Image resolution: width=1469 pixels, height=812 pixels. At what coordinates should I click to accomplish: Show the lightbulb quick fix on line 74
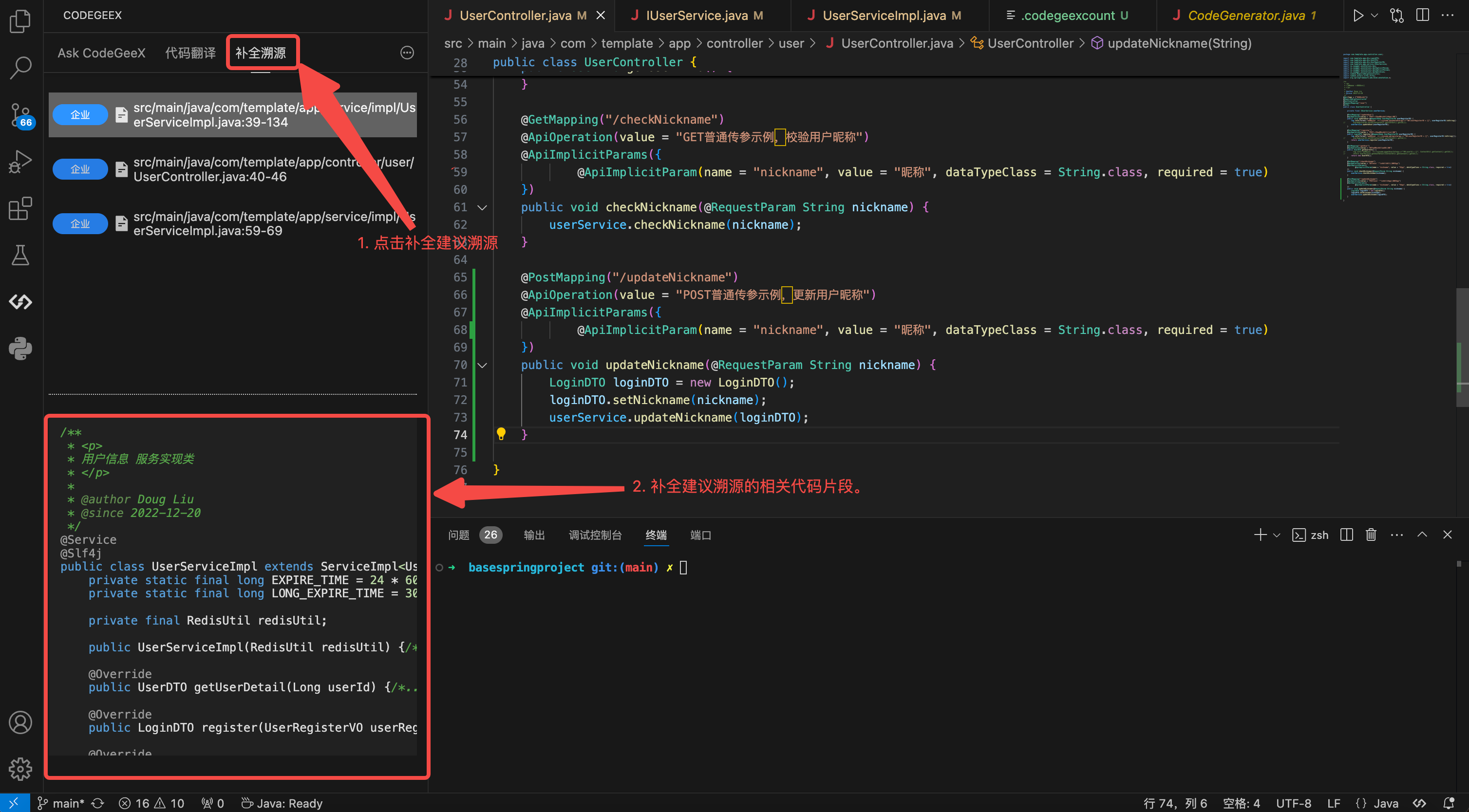click(x=501, y=434)
